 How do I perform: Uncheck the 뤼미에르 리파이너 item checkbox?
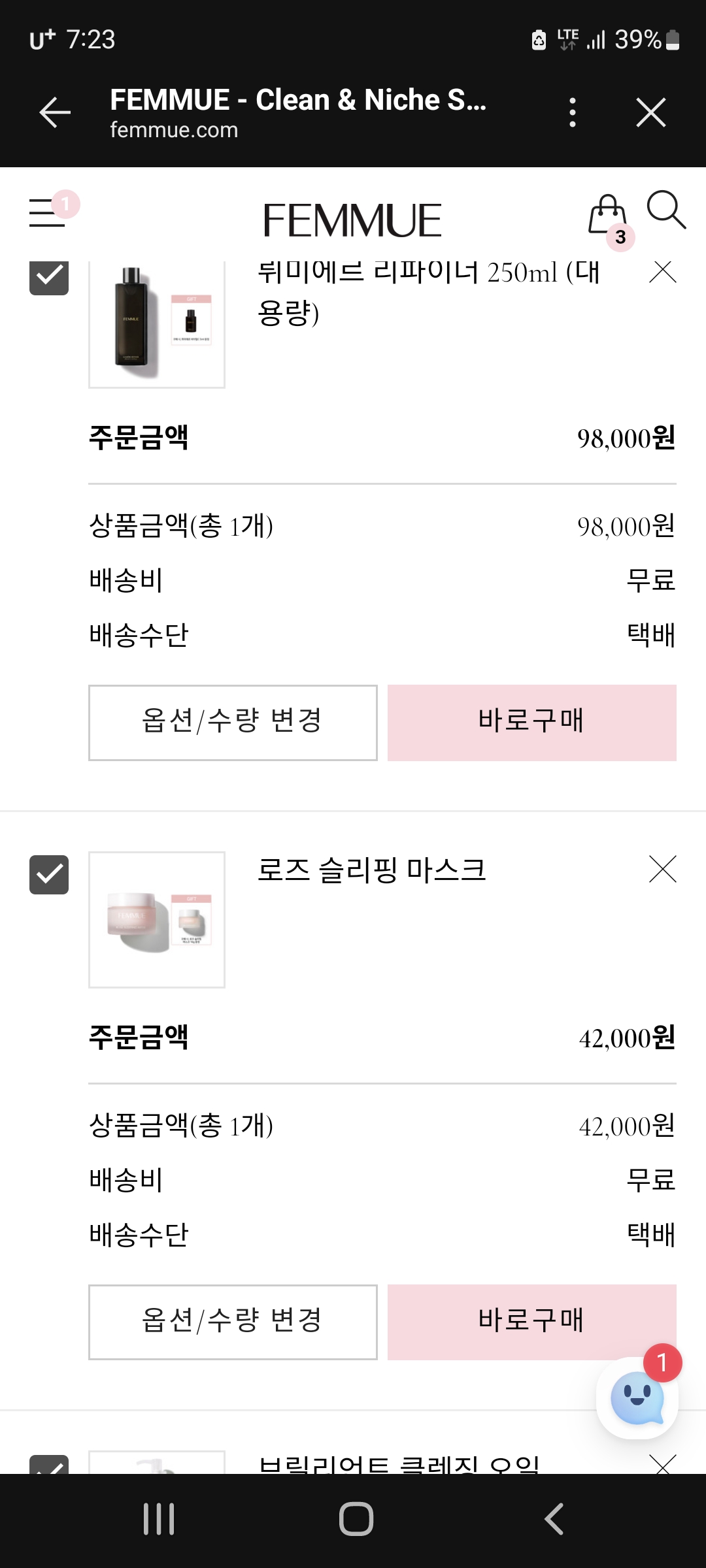point(49,277)
